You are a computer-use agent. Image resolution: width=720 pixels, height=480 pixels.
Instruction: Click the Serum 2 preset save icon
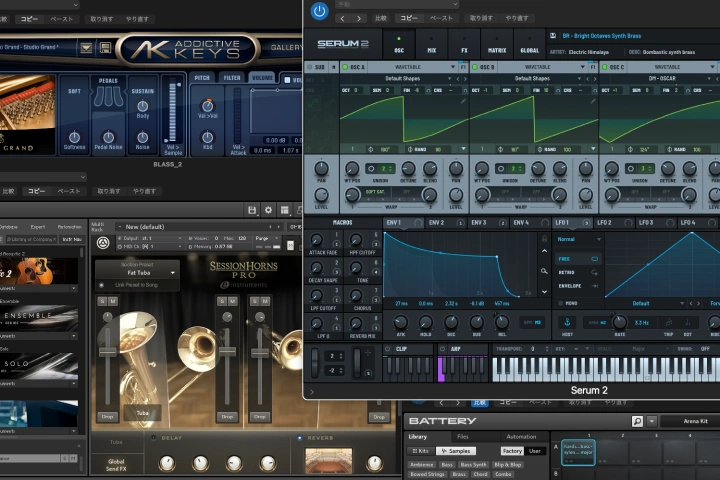coord(553,36)
